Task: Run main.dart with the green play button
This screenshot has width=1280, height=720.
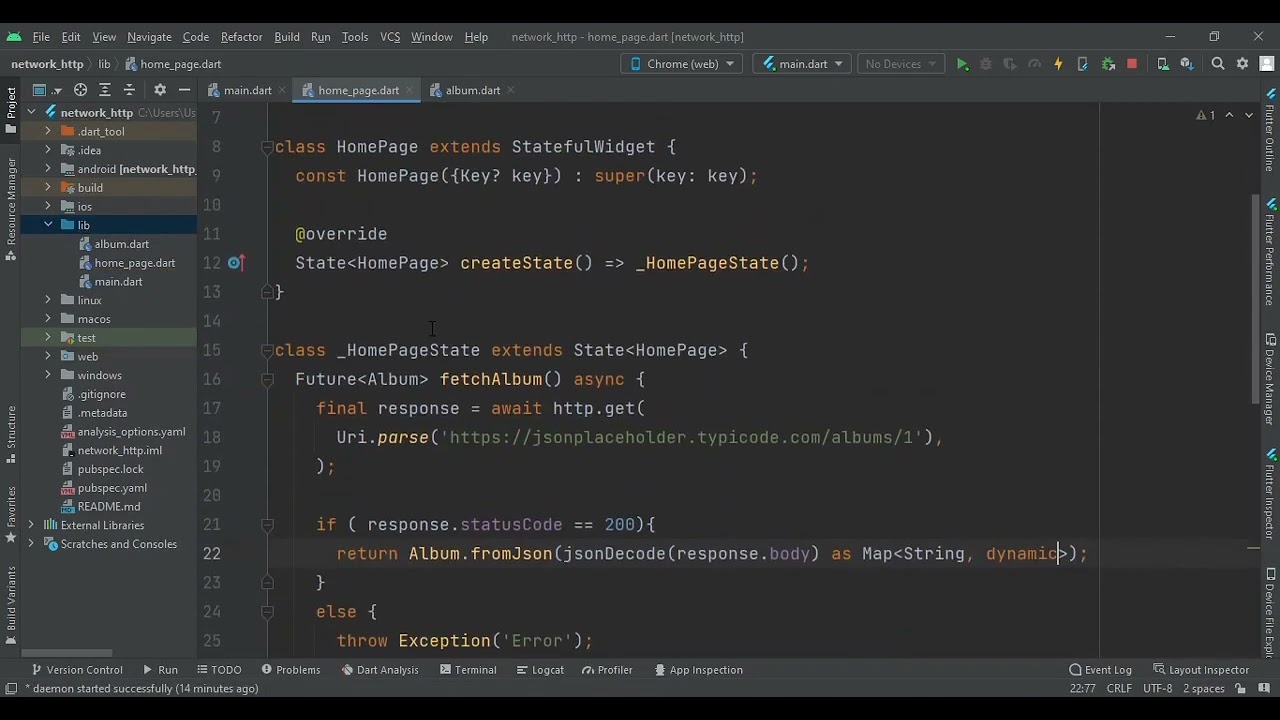Action: 962,64
